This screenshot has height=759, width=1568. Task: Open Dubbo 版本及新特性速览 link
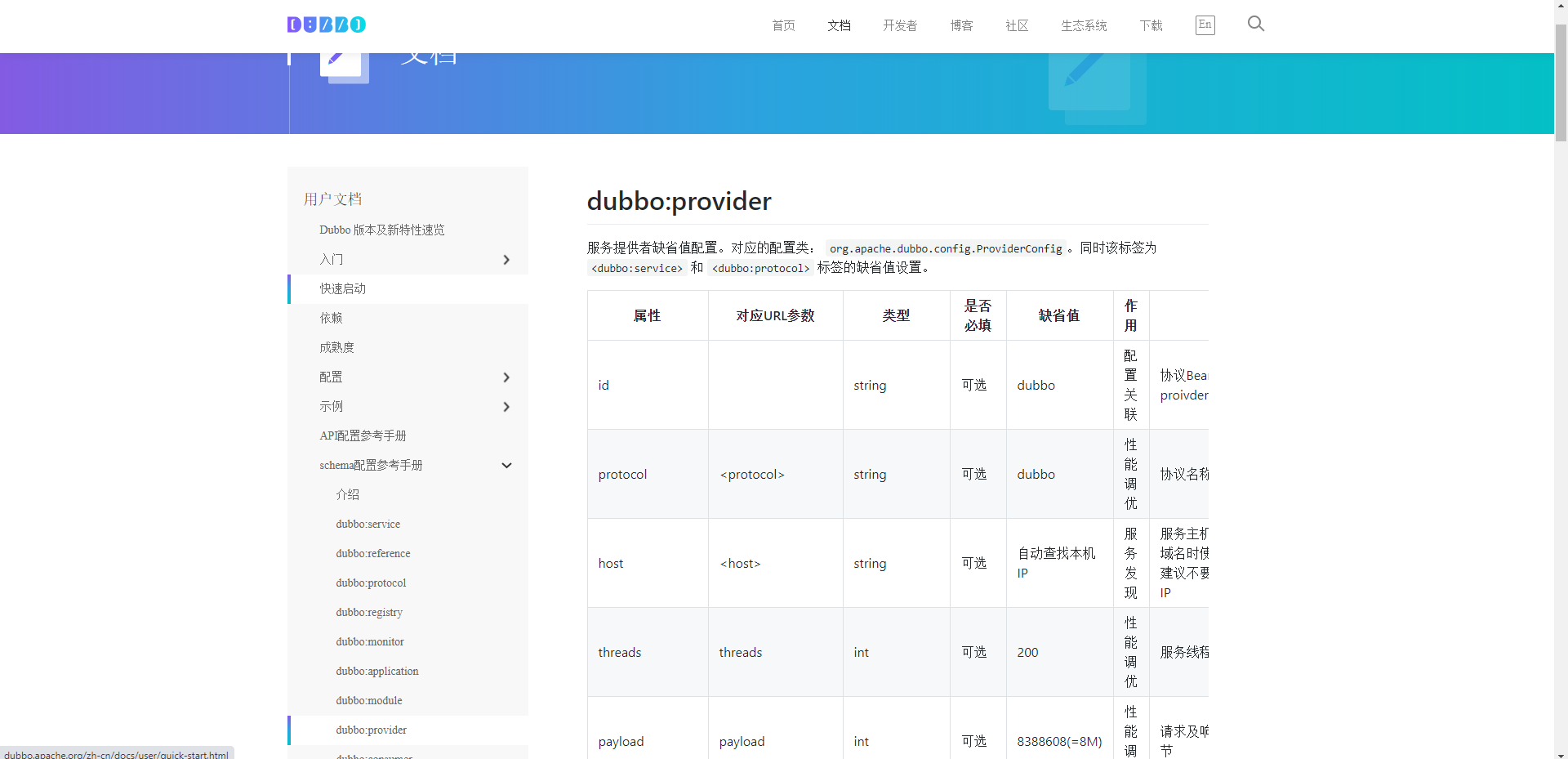coord(382,230)
